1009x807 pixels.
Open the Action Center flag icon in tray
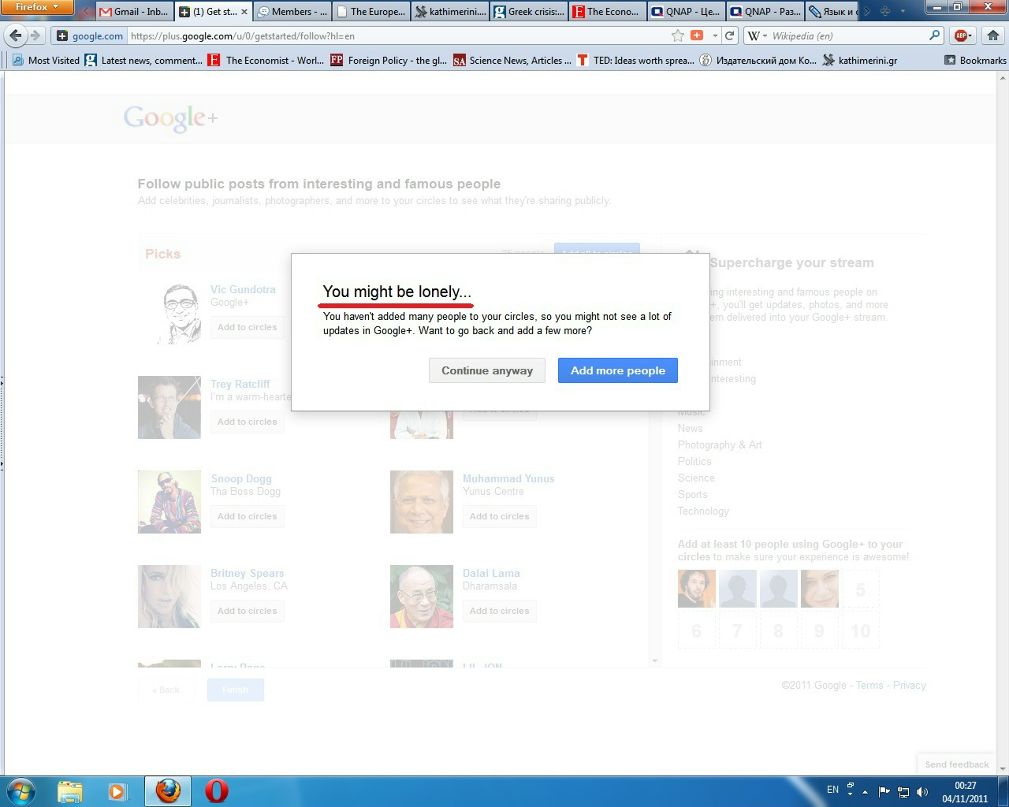coord(884,791)
